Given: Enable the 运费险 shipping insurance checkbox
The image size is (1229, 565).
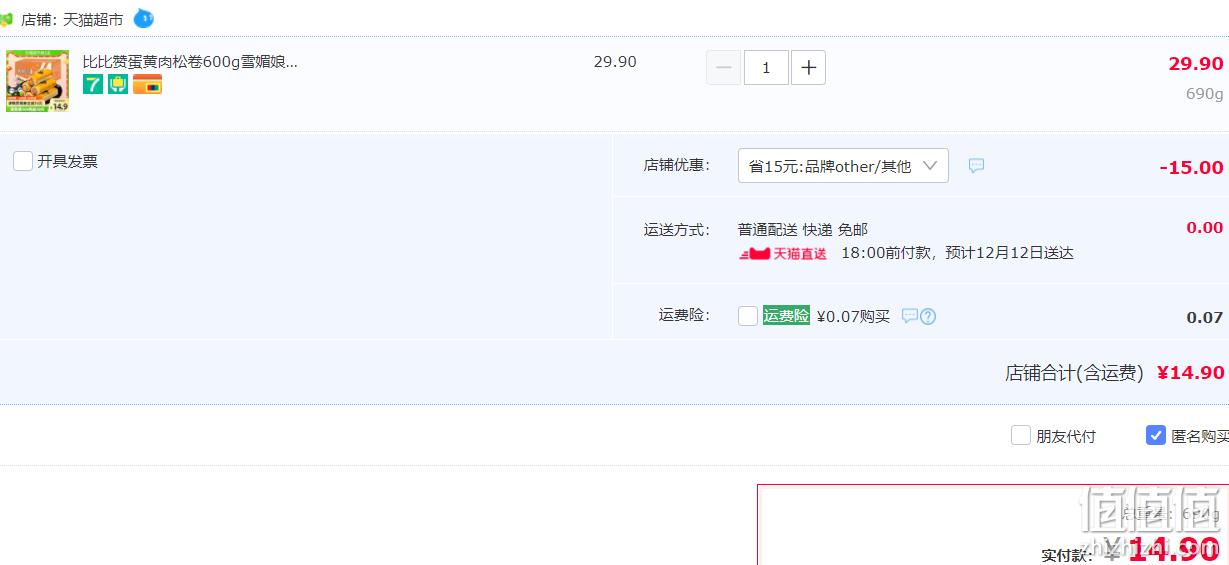Looking at the screenshot, I should [x=748, y=316].
